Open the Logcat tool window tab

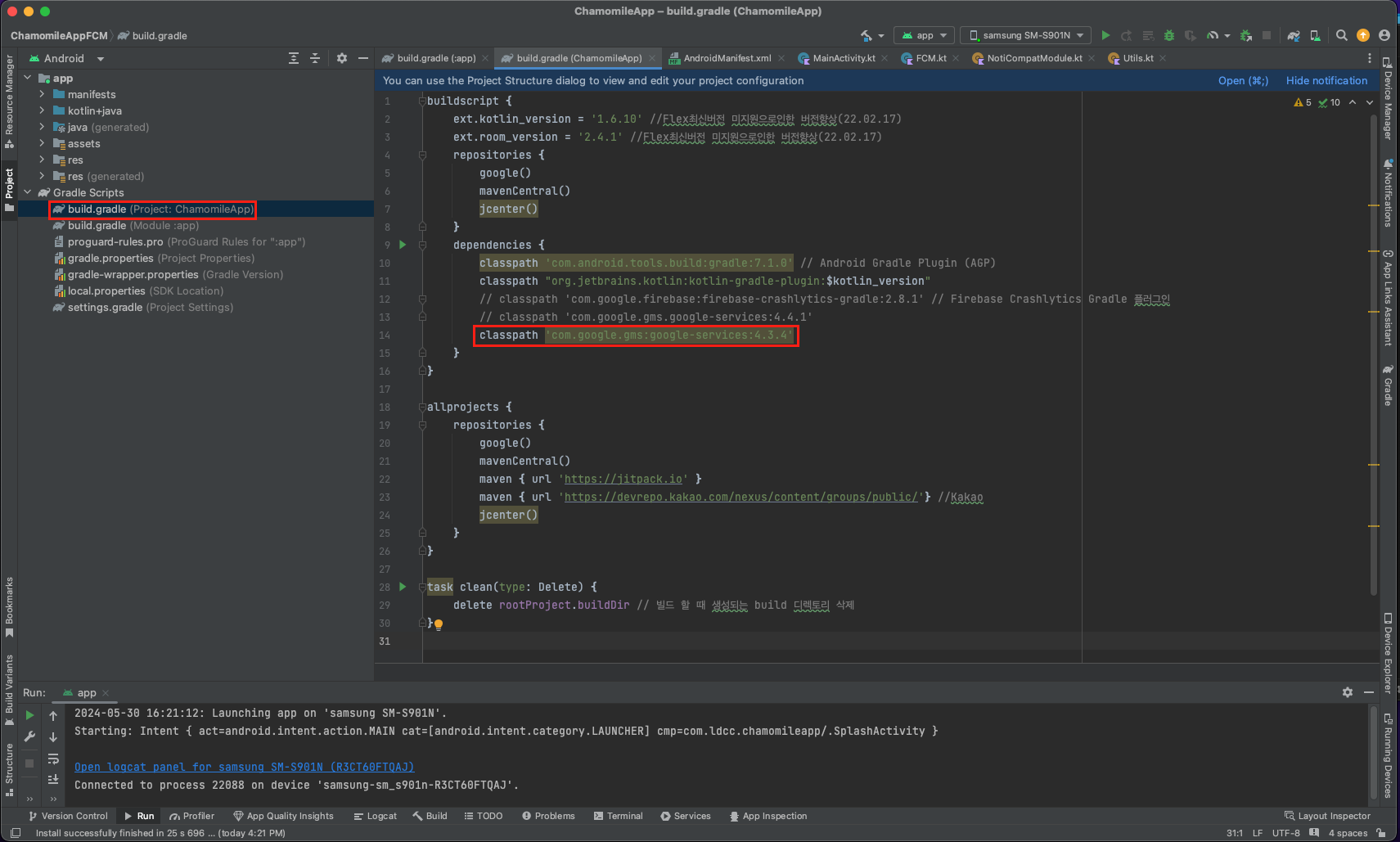(x=375, y=816)
